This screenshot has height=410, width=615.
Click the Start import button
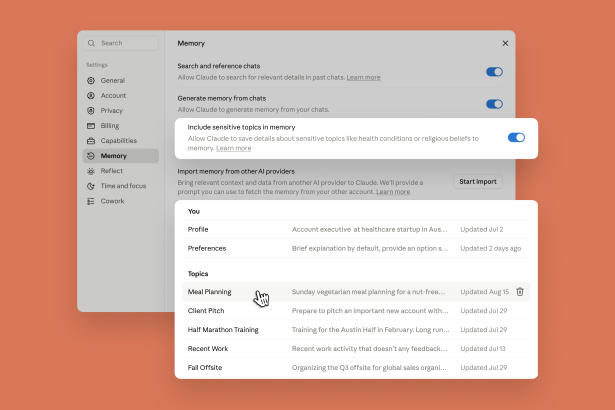coord(478,182)
